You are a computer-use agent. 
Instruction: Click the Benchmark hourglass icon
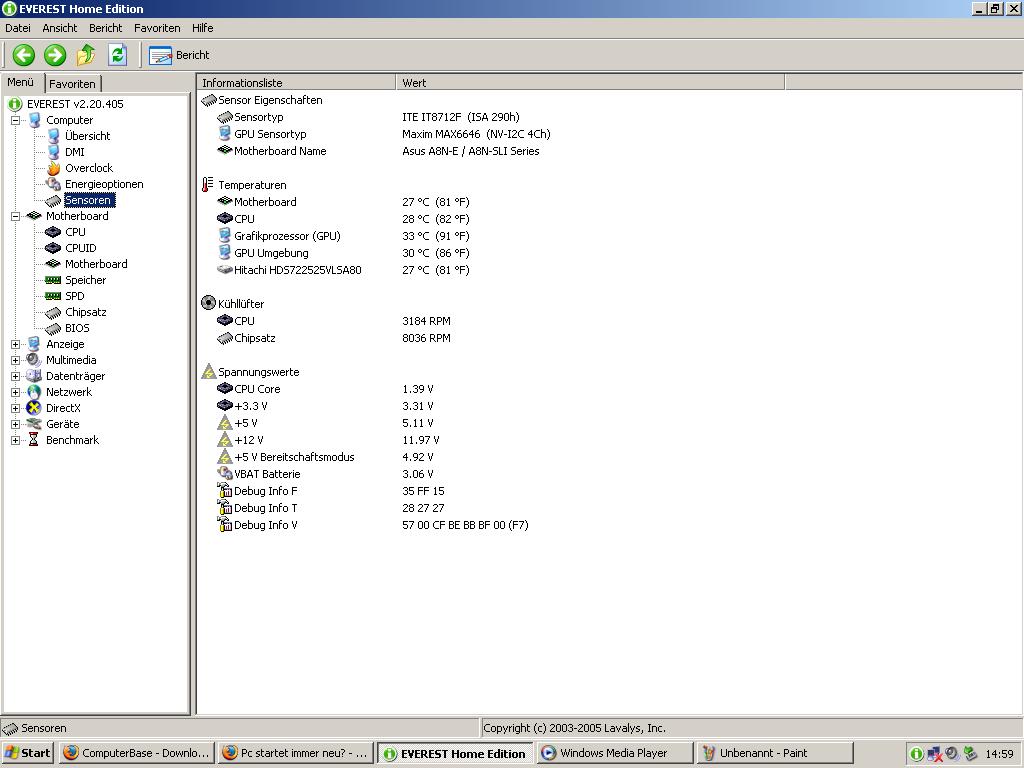(34, 440)
